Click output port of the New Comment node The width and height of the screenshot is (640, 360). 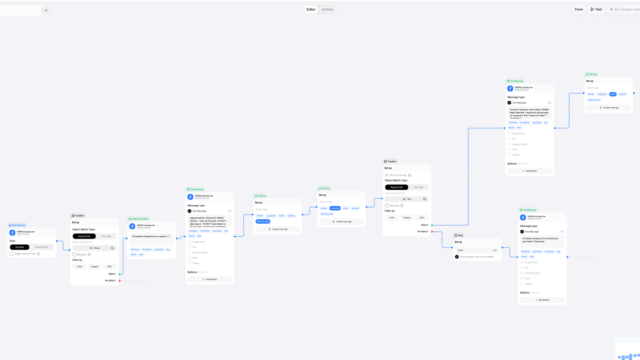(57, 241)
